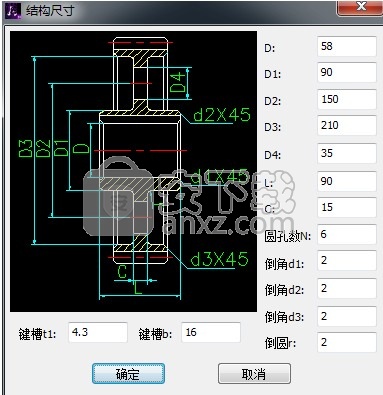The height and width of the screenshot is (395, 383).
Task: Focus the 倒角d3 input field
Action: tap(347, 316)
